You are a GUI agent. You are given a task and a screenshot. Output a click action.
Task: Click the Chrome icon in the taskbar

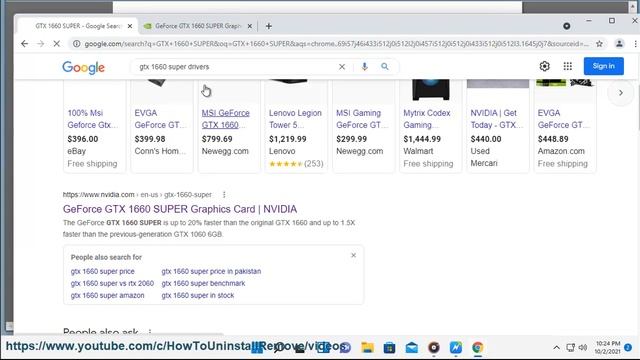[478, 347]
